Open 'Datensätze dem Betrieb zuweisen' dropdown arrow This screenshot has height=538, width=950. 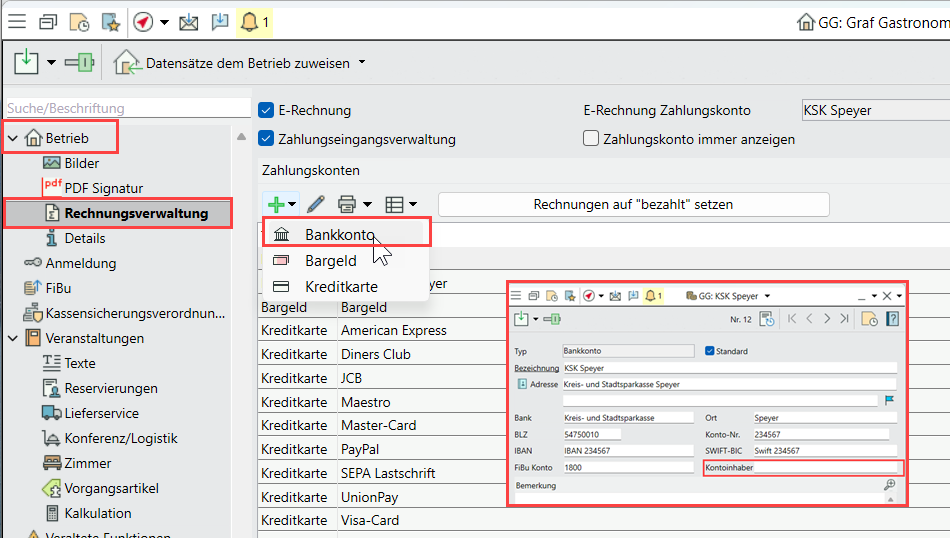(362, 63)
